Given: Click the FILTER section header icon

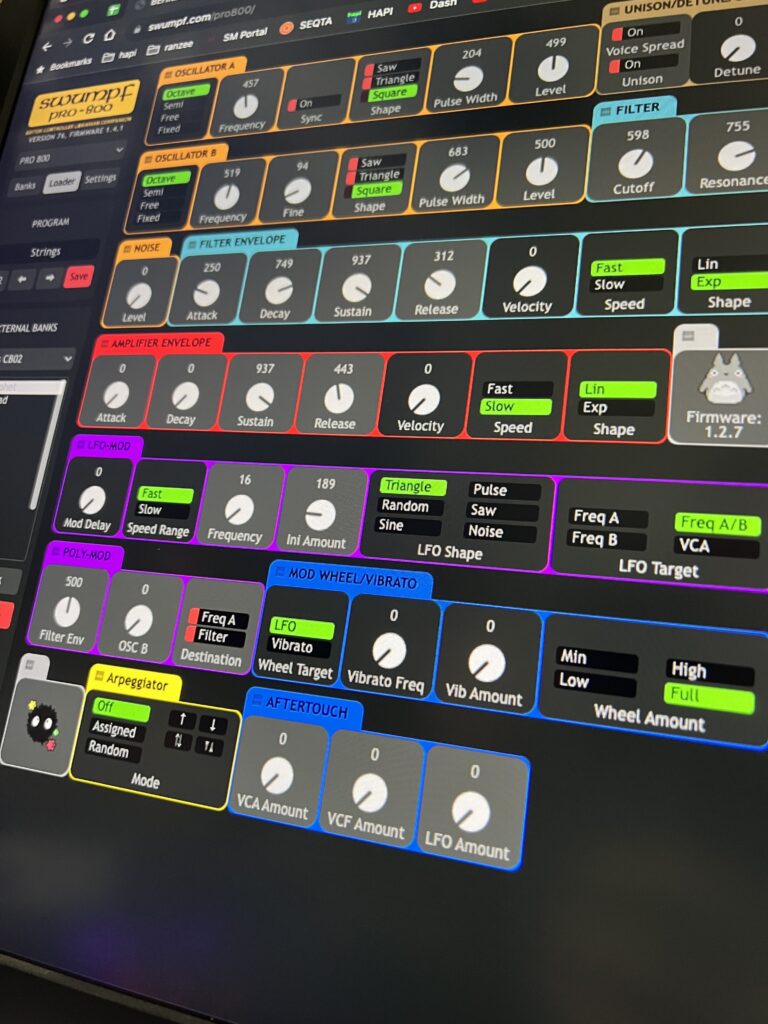Looking at the screenshot, I should coord(605,111).
